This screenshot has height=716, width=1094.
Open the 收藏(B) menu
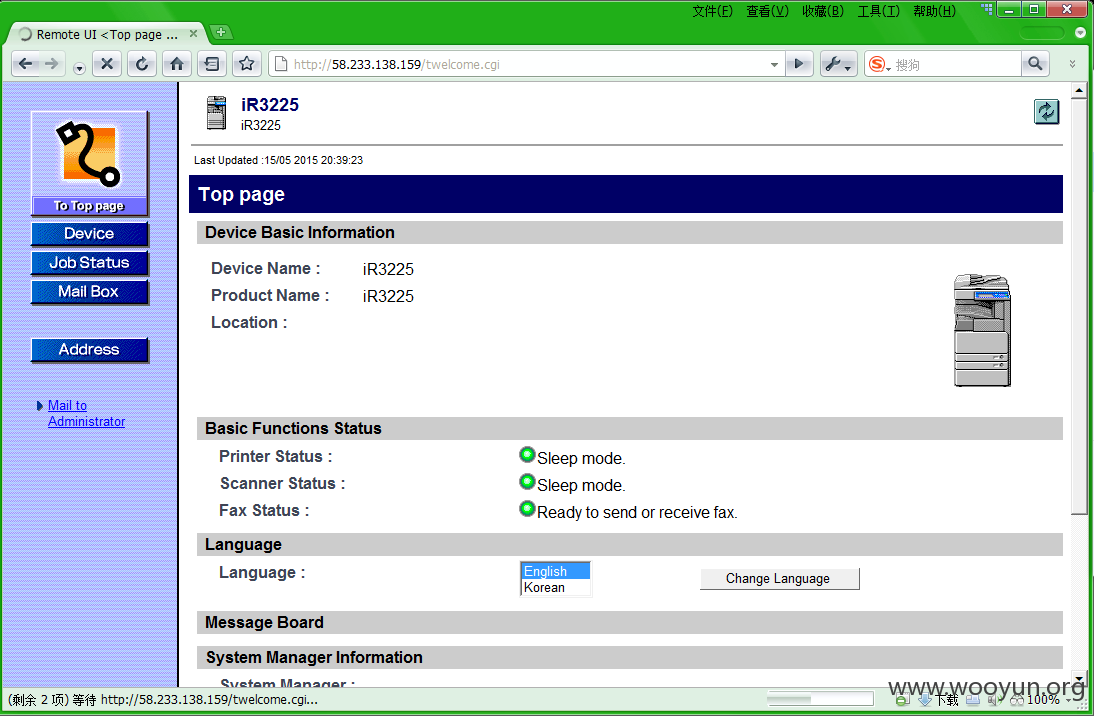click(x=823, y=10)
